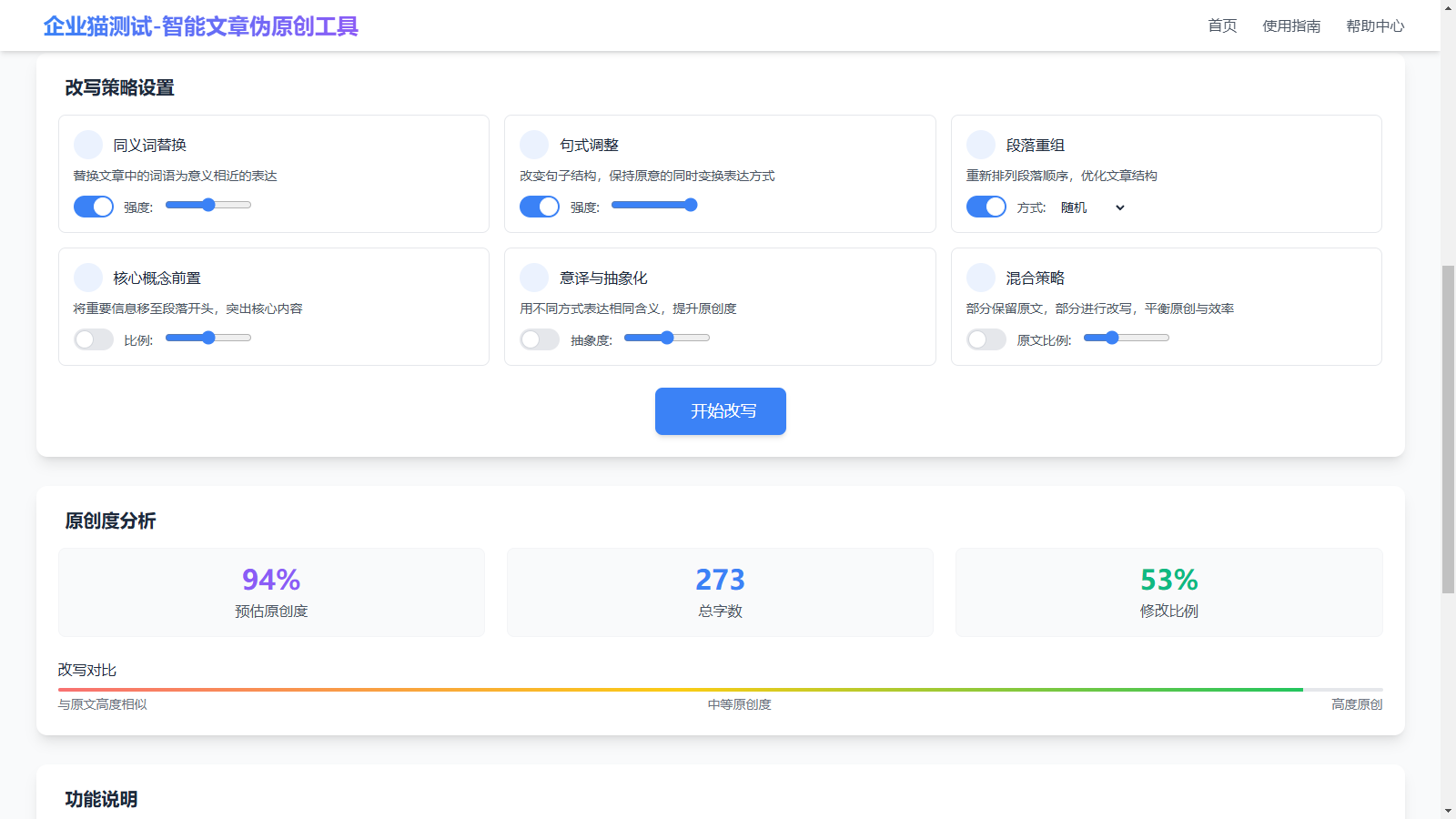Enable the 混合策略 toggle switch
Screen dimensions: 1456x819
[986, 339]
